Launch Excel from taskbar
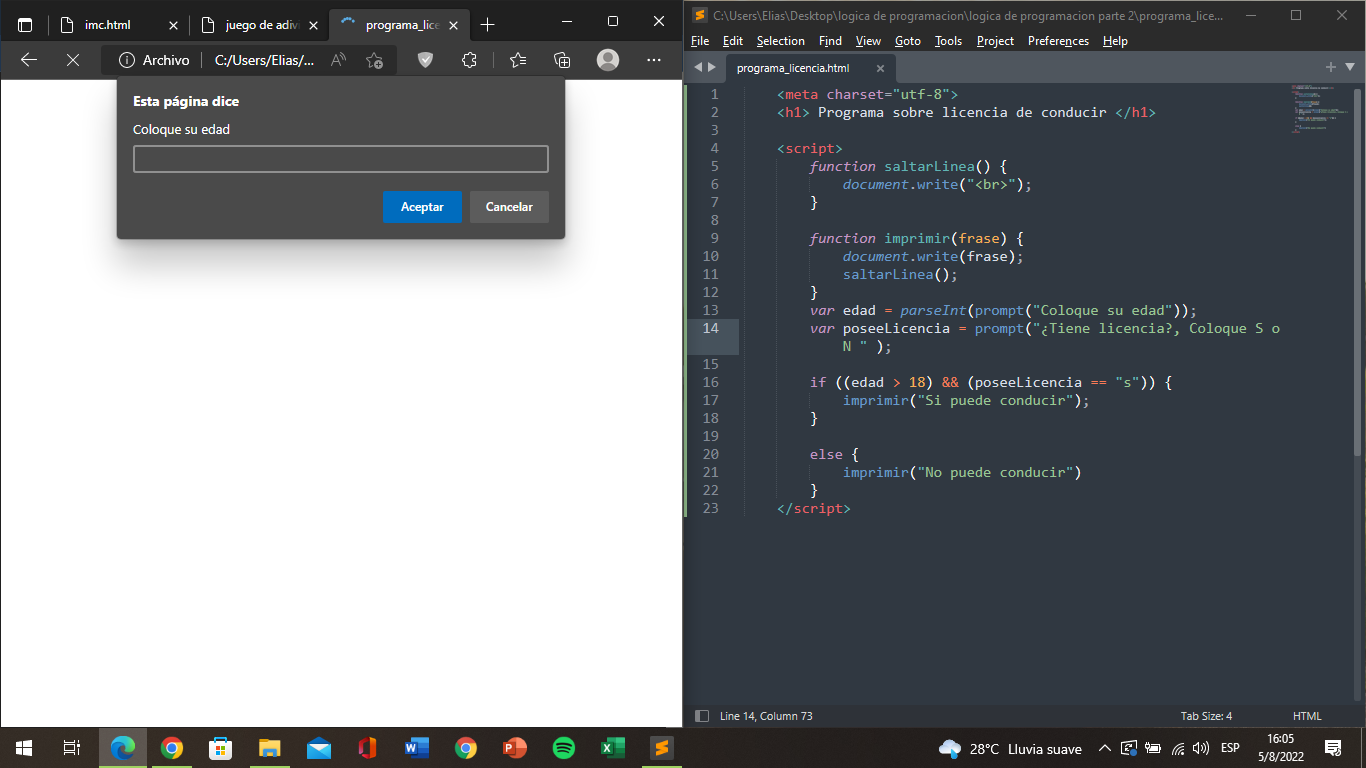 point(612,748)
